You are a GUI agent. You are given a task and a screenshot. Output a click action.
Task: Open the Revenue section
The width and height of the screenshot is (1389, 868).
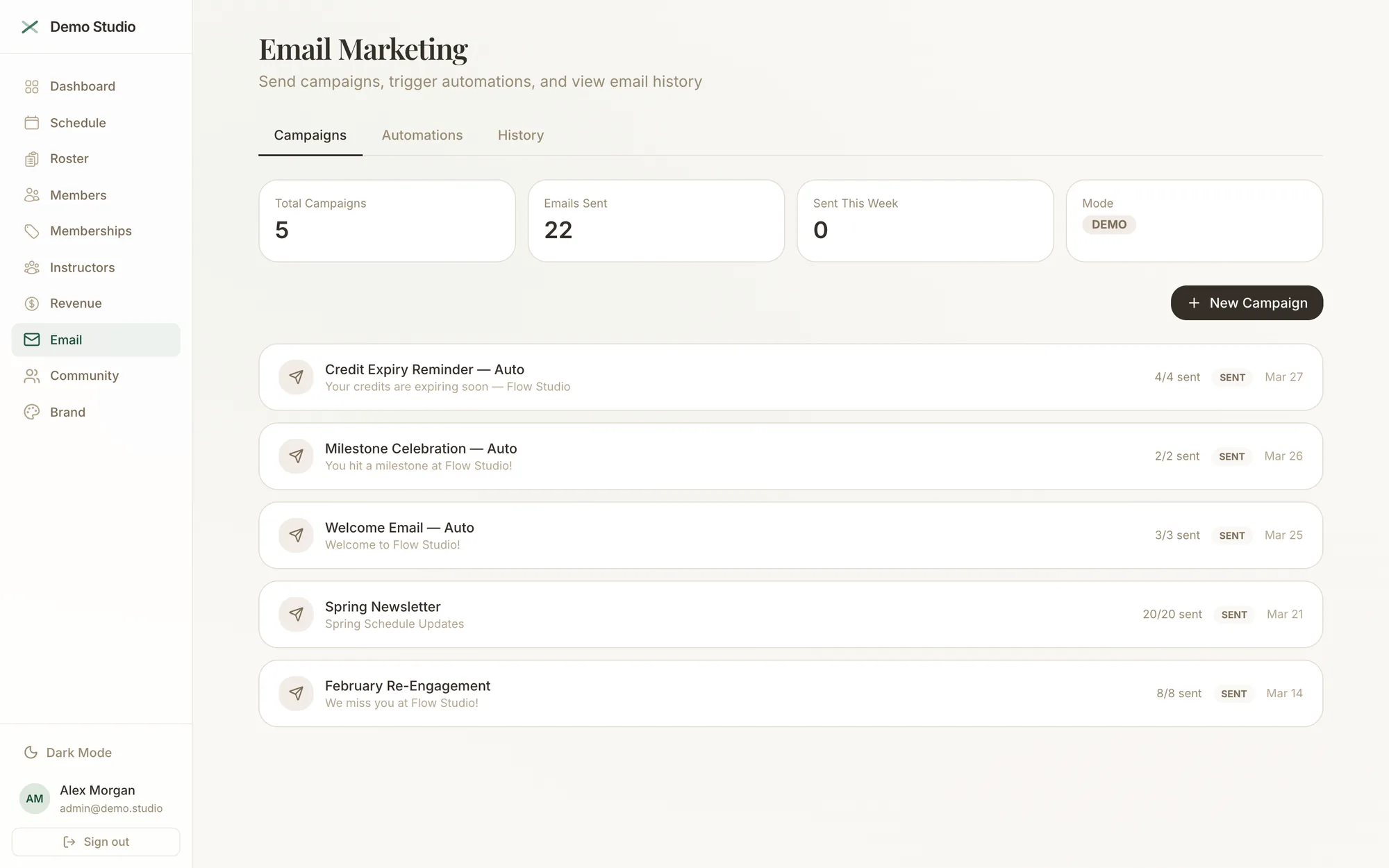tap(96, 303)
